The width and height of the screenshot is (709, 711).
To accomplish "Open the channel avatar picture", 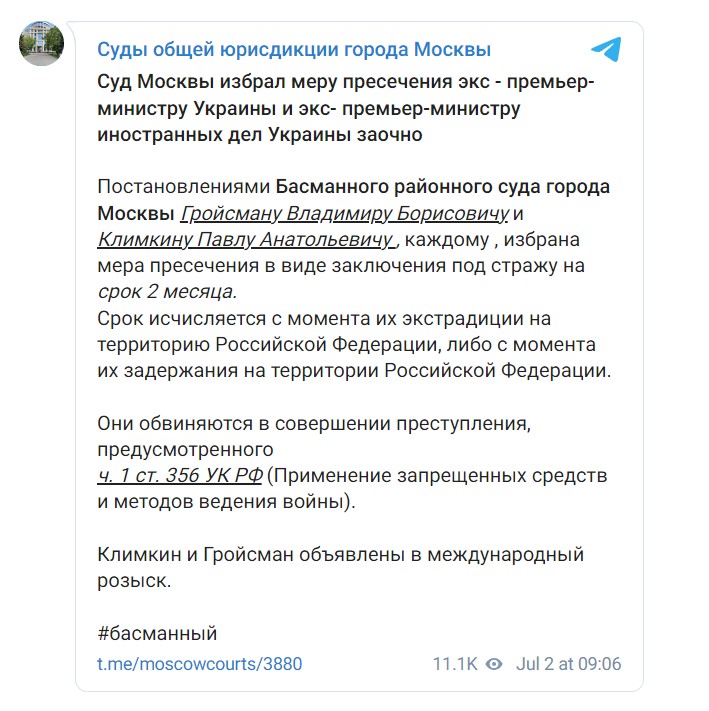I will [42, 44].
